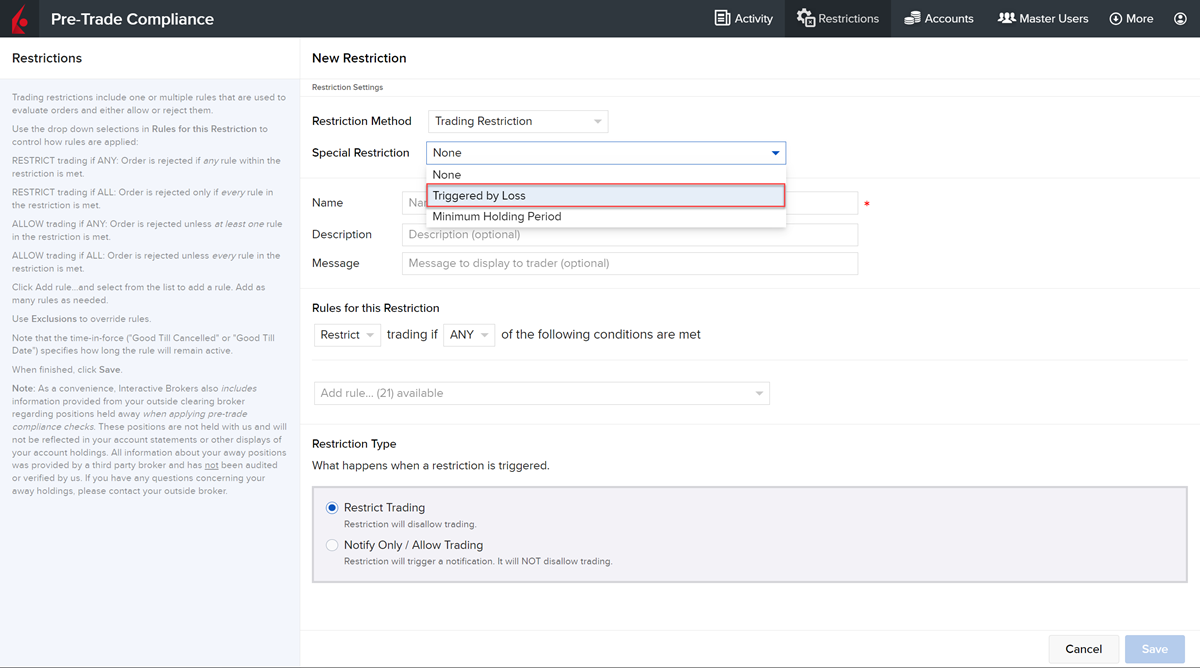This screenshot has height=668, width=1200.
Task: Click the "Restriction will disallow trading." text
Action: (410, 524)
